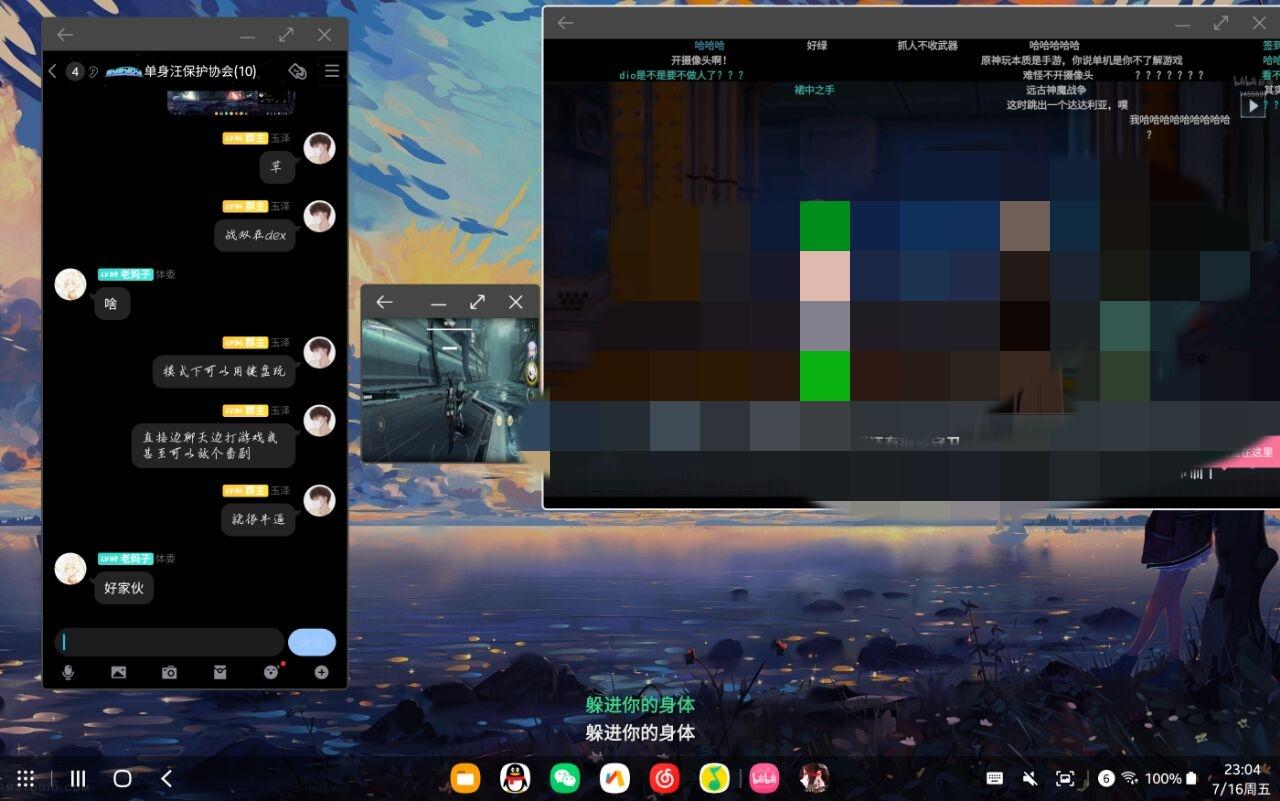
Task: Toggle the muted sound icon in the tray
Action: pos(1030,778)
